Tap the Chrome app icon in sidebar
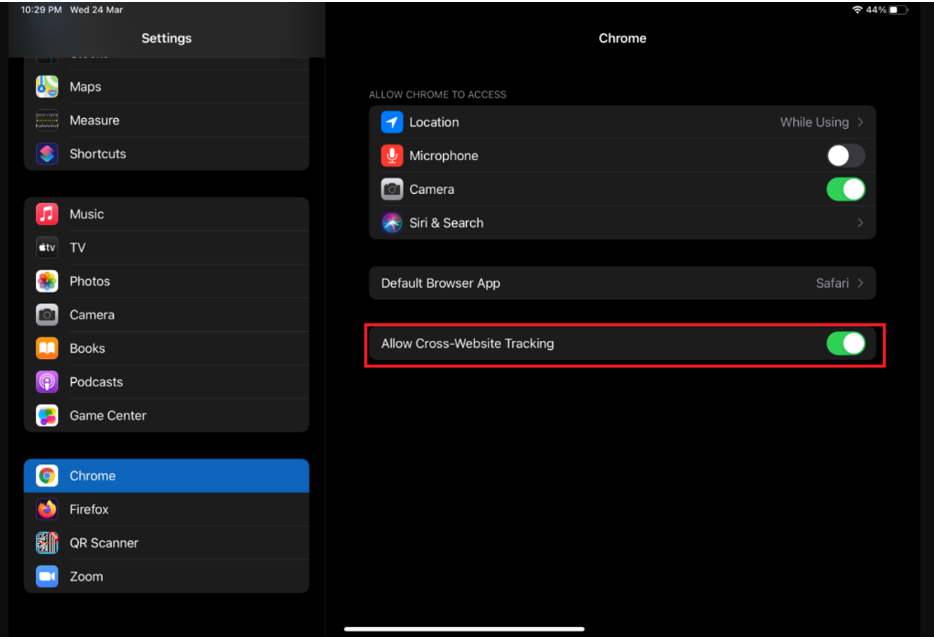This screenshot has width=934, height=642. 47,476
